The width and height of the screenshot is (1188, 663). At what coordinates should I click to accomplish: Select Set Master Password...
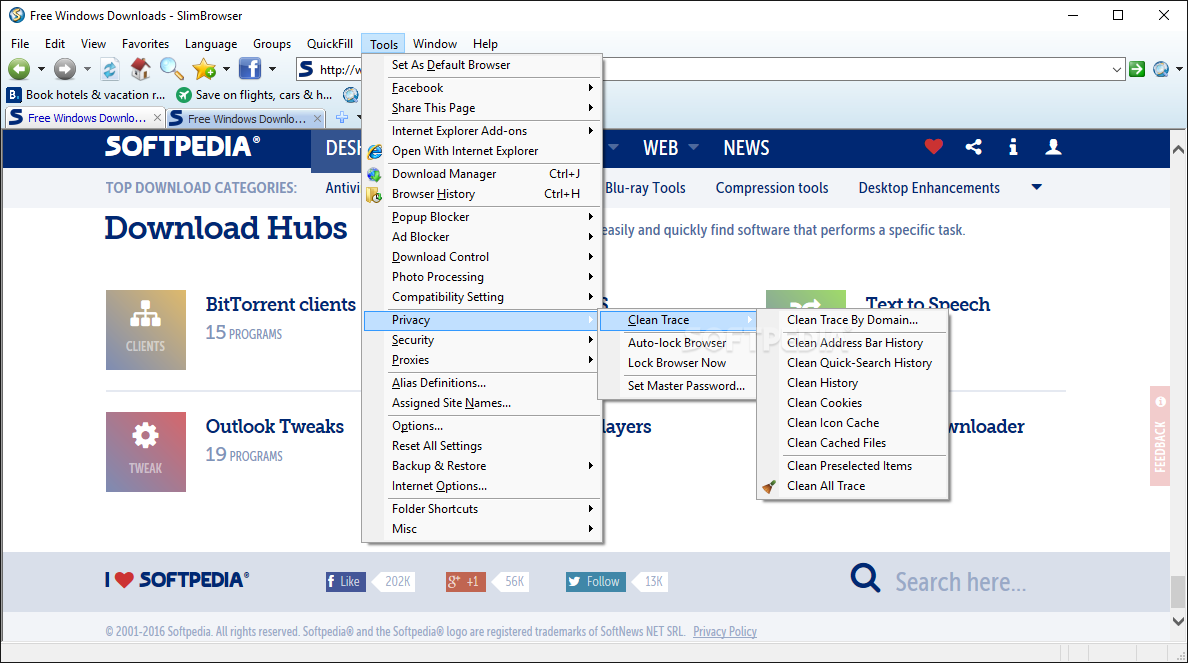tap(678, 386)
